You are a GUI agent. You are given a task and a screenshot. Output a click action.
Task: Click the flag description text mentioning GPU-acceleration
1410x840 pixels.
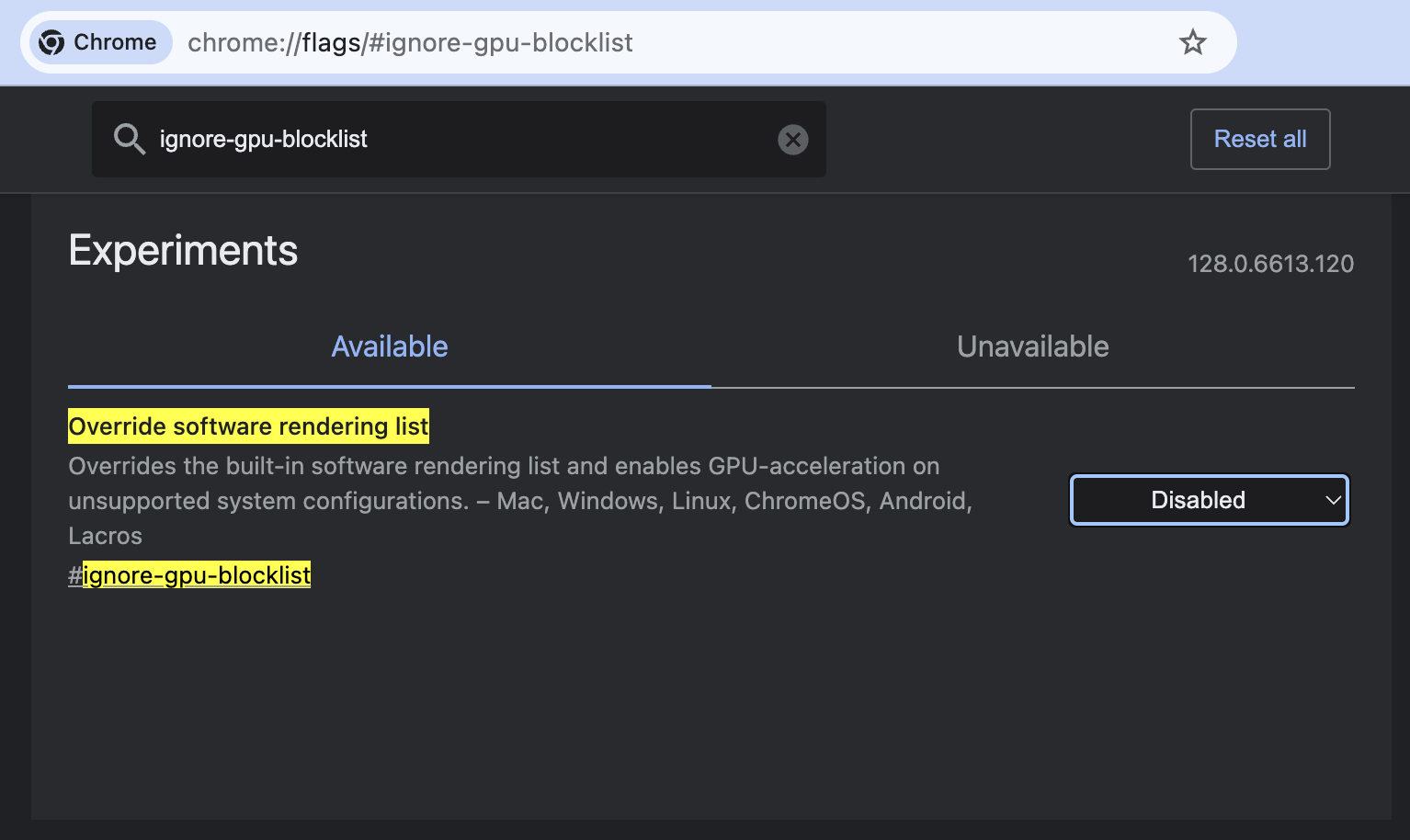point(504,500)
